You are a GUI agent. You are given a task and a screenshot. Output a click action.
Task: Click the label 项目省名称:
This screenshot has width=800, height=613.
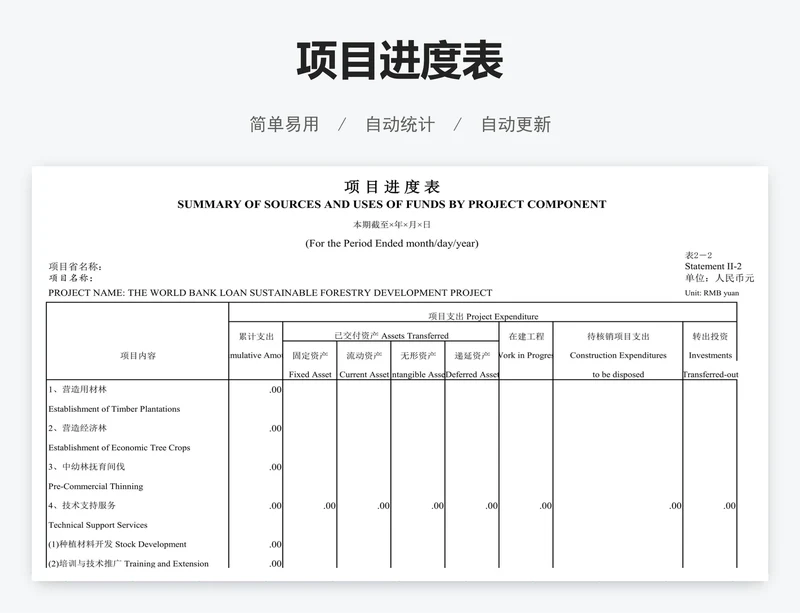(x=75, y=266)
